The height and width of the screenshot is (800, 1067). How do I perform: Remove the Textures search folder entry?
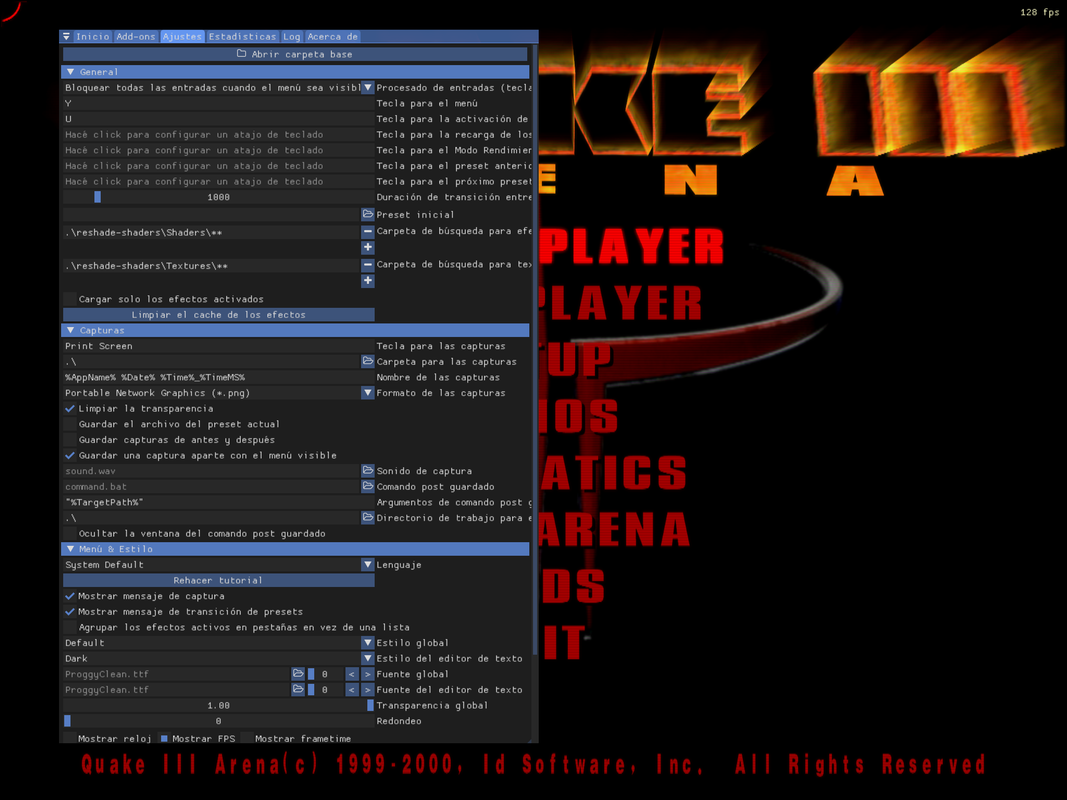[x=367, y=265]
